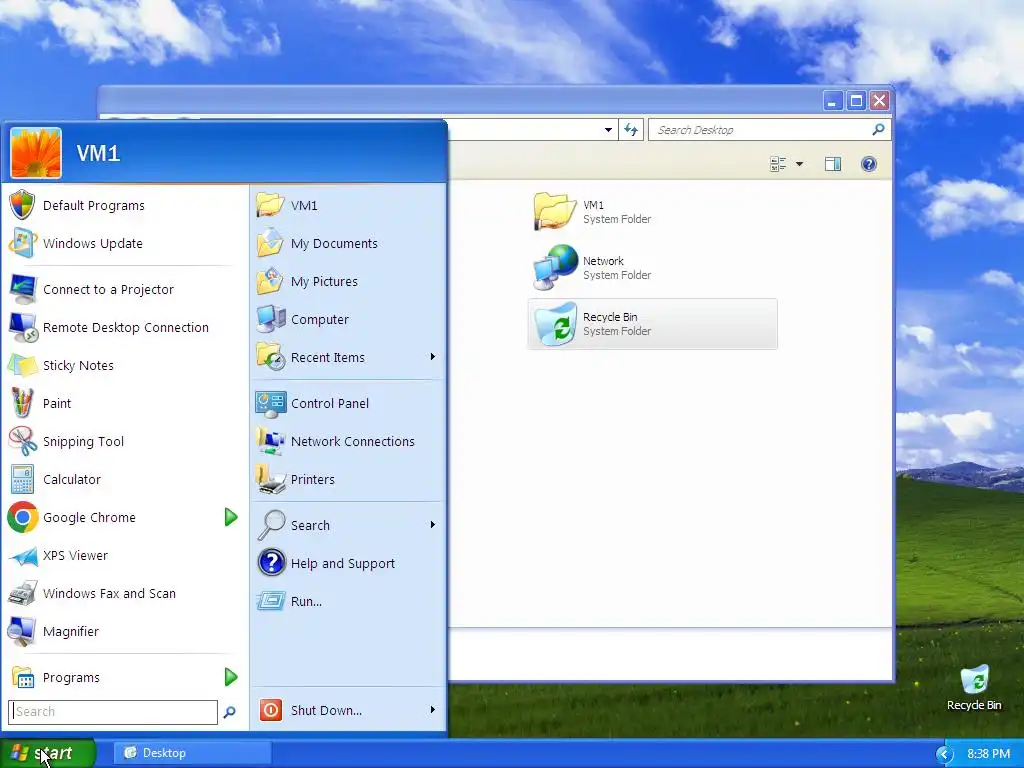Show hidden tray icons arrow
The height and width of the screenshot is (768, 1024).
coord(944,754)
